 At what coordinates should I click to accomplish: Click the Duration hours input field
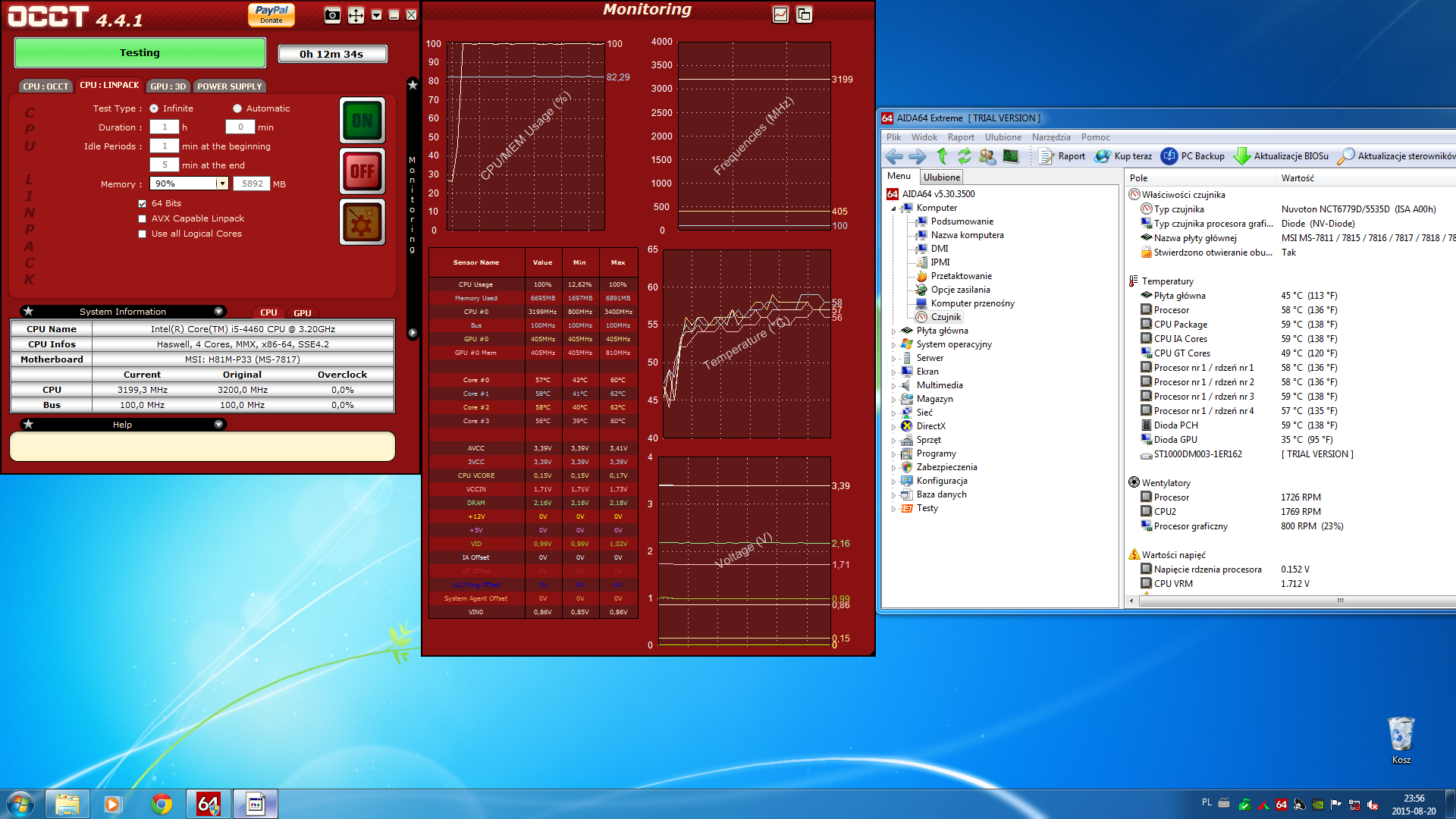tap(164, 127)
